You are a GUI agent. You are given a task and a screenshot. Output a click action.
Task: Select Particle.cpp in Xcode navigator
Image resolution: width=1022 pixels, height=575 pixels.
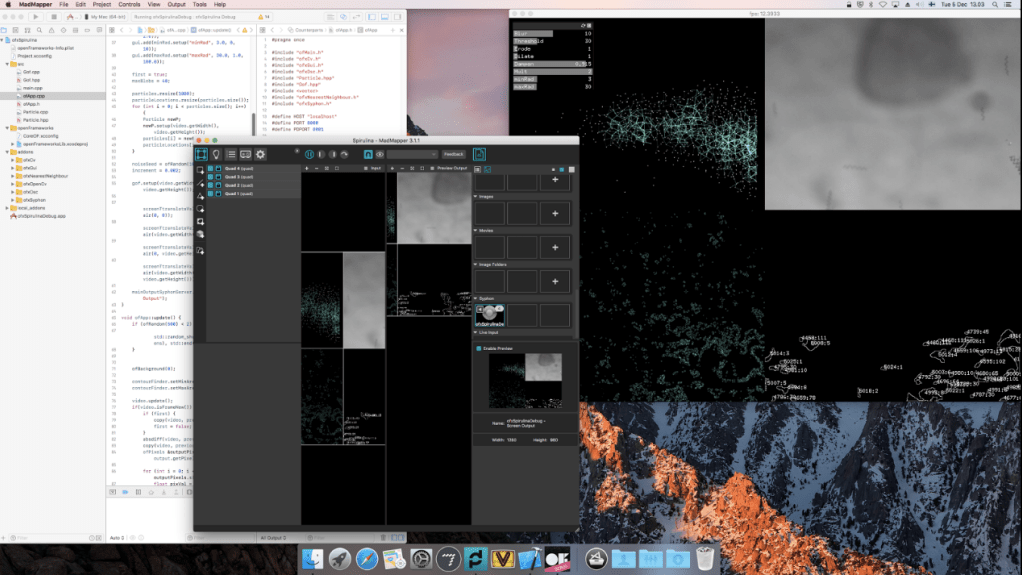(35, 112)
